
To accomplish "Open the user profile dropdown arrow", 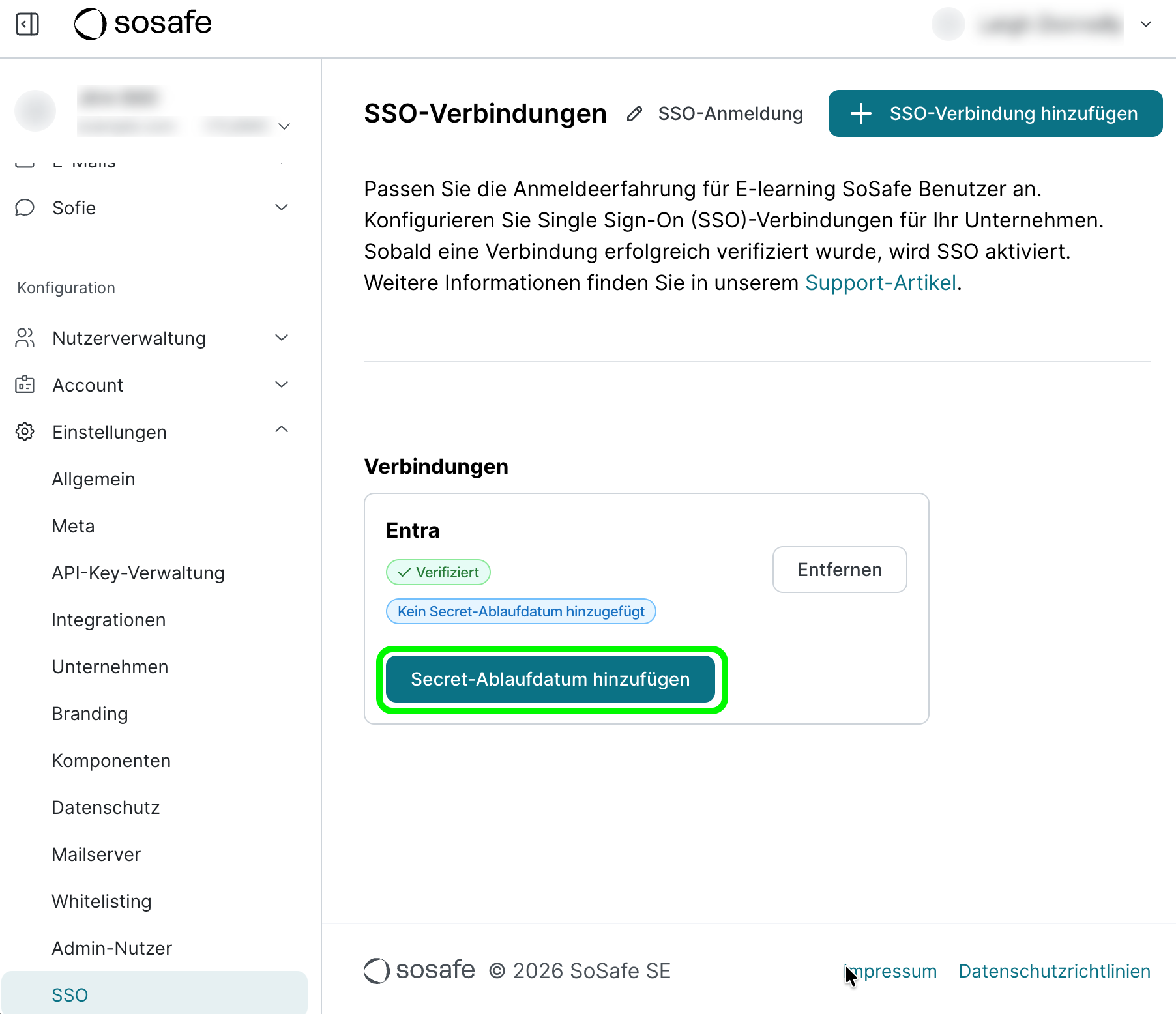I will [1145, 25].
